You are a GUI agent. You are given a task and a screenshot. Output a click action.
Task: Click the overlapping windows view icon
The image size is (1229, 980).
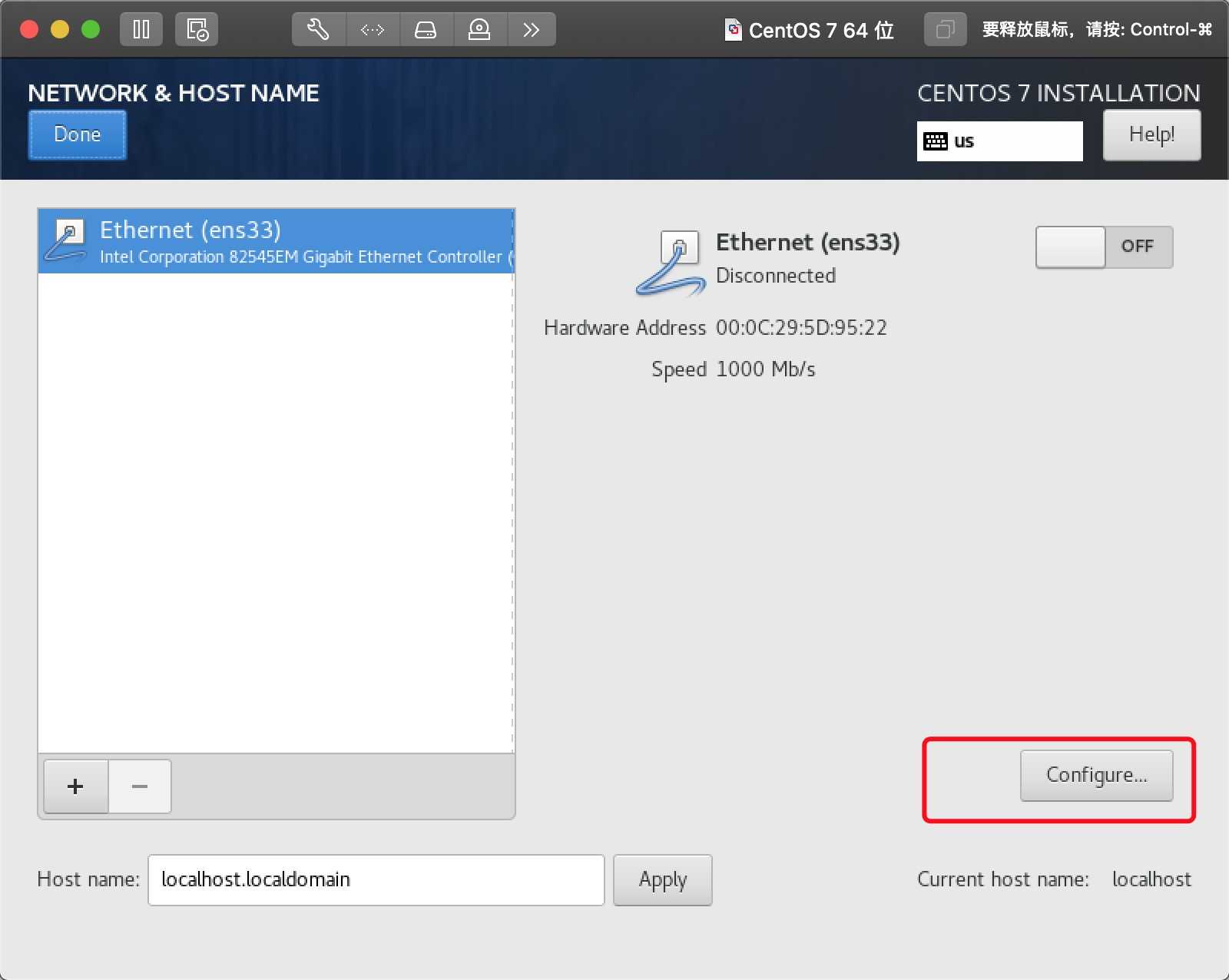(946, 30)
